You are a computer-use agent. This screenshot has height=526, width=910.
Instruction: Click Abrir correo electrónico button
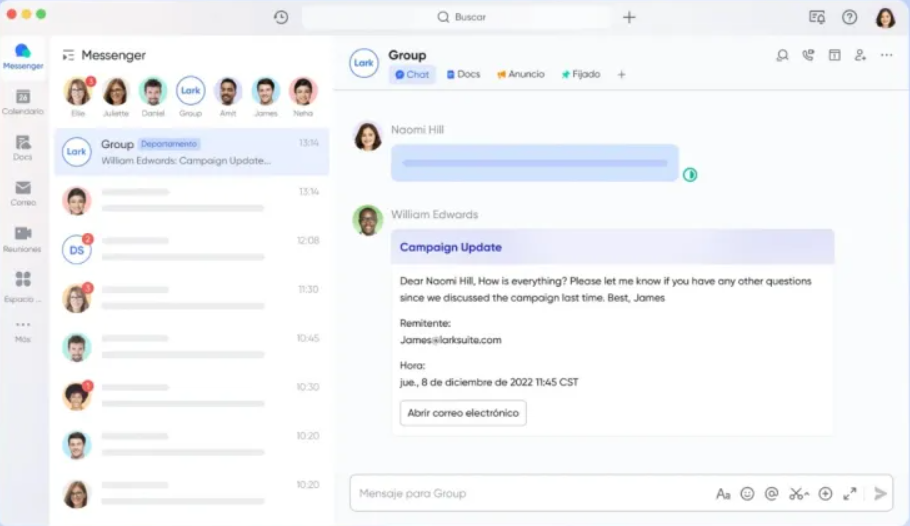click(463, 413)
